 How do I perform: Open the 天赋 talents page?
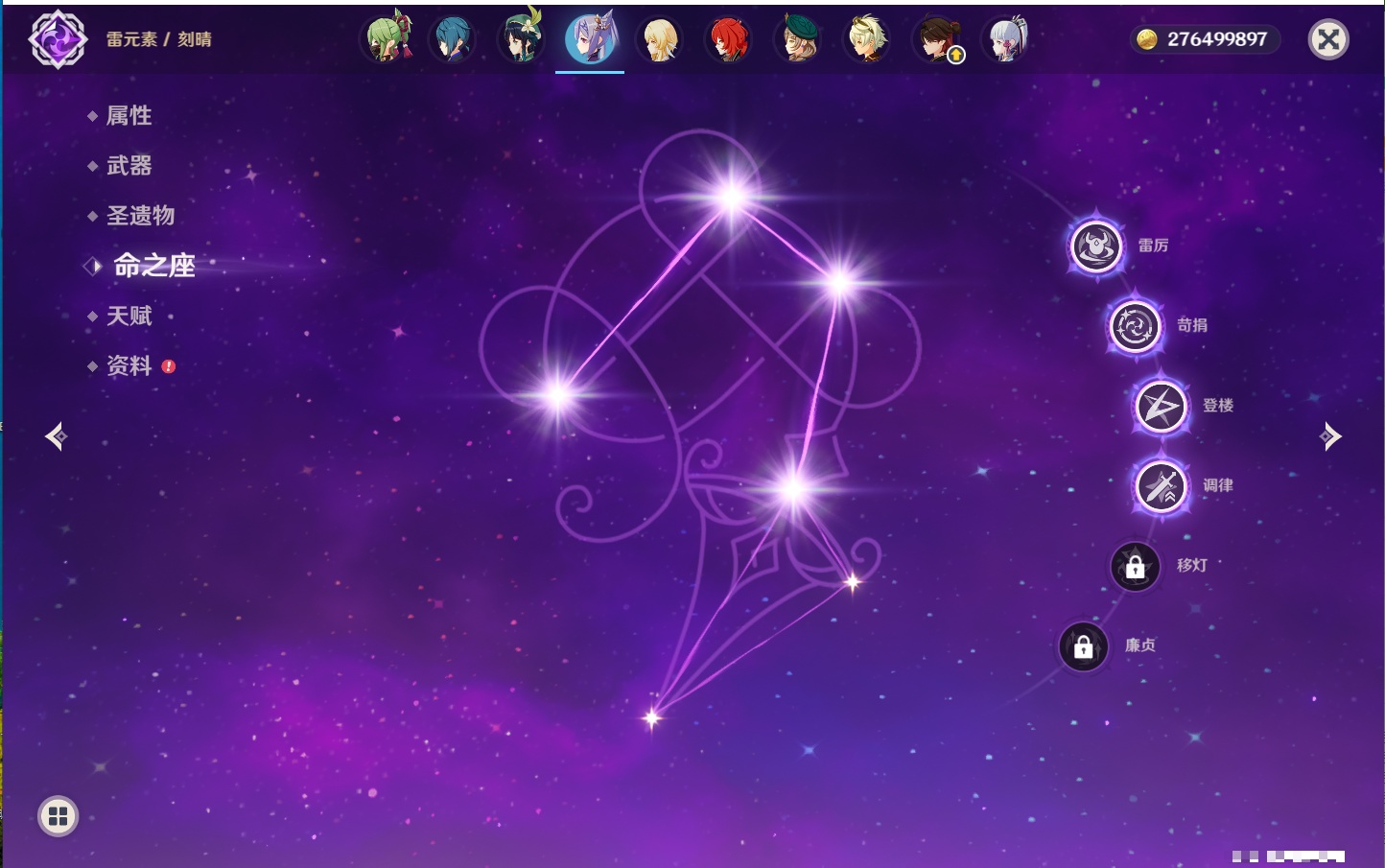(129, 316)
